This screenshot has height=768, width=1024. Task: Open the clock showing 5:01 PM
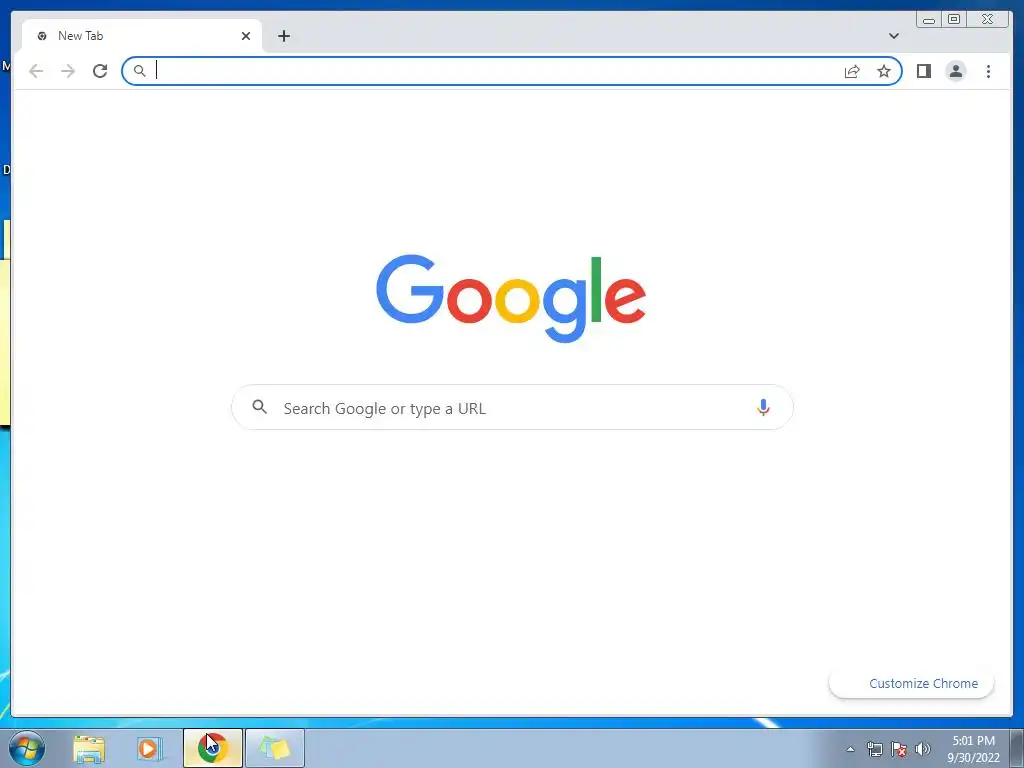[x=973, y=749]
